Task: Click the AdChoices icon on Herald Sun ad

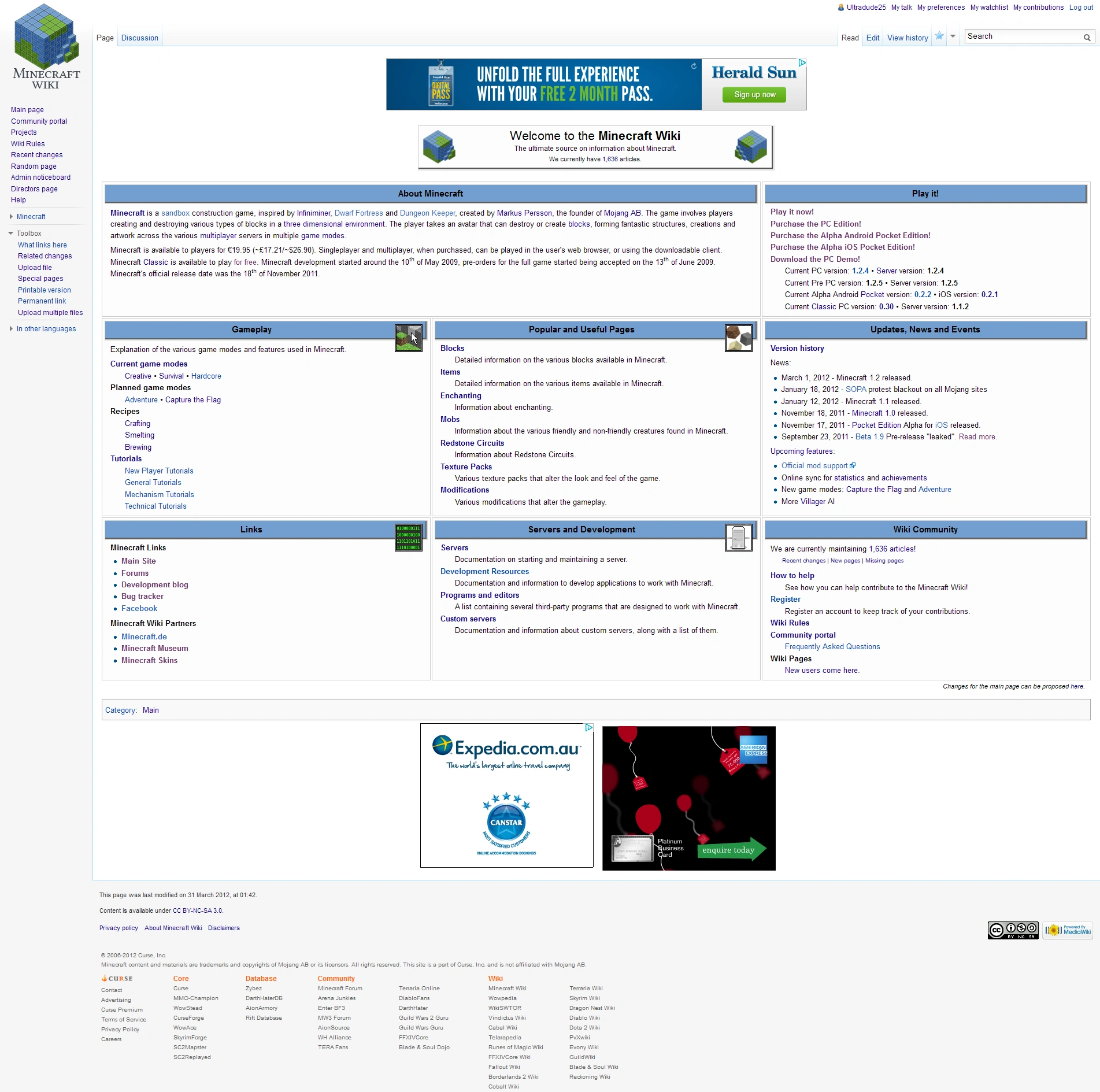Action: (x=802, y=62)
